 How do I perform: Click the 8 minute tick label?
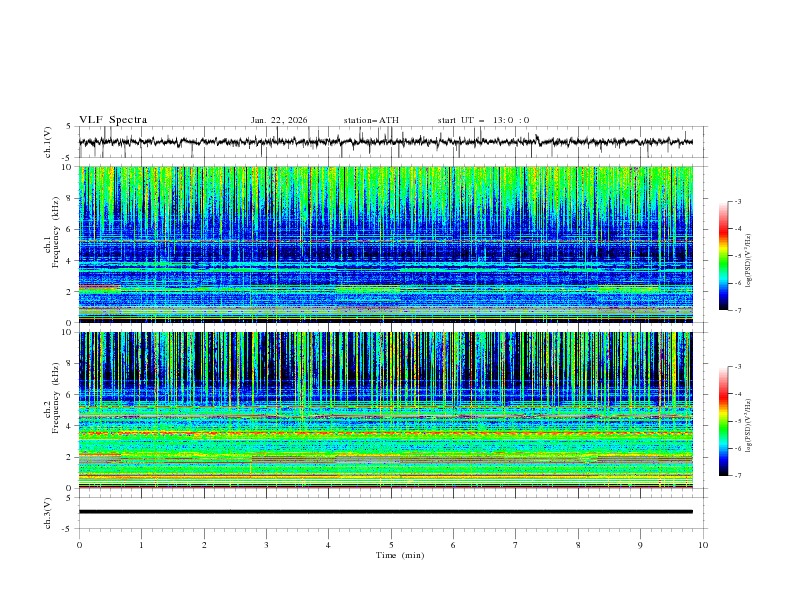(578, 544)
